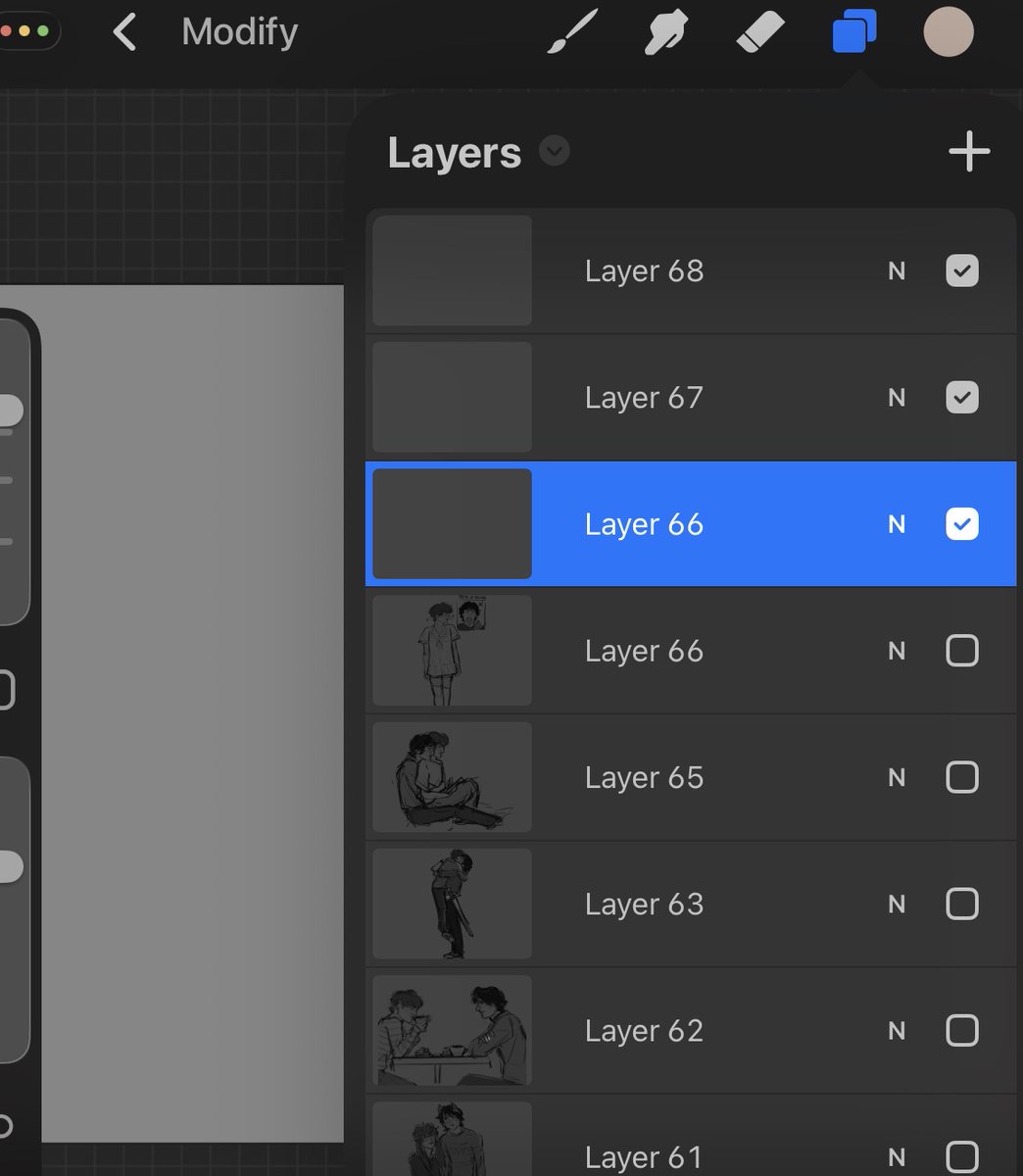Viewport: 1023px width, 1176px height.
Task: Tap the standing figure sketch thumbnail of Layer 66
Action: (x=452, y=650)
